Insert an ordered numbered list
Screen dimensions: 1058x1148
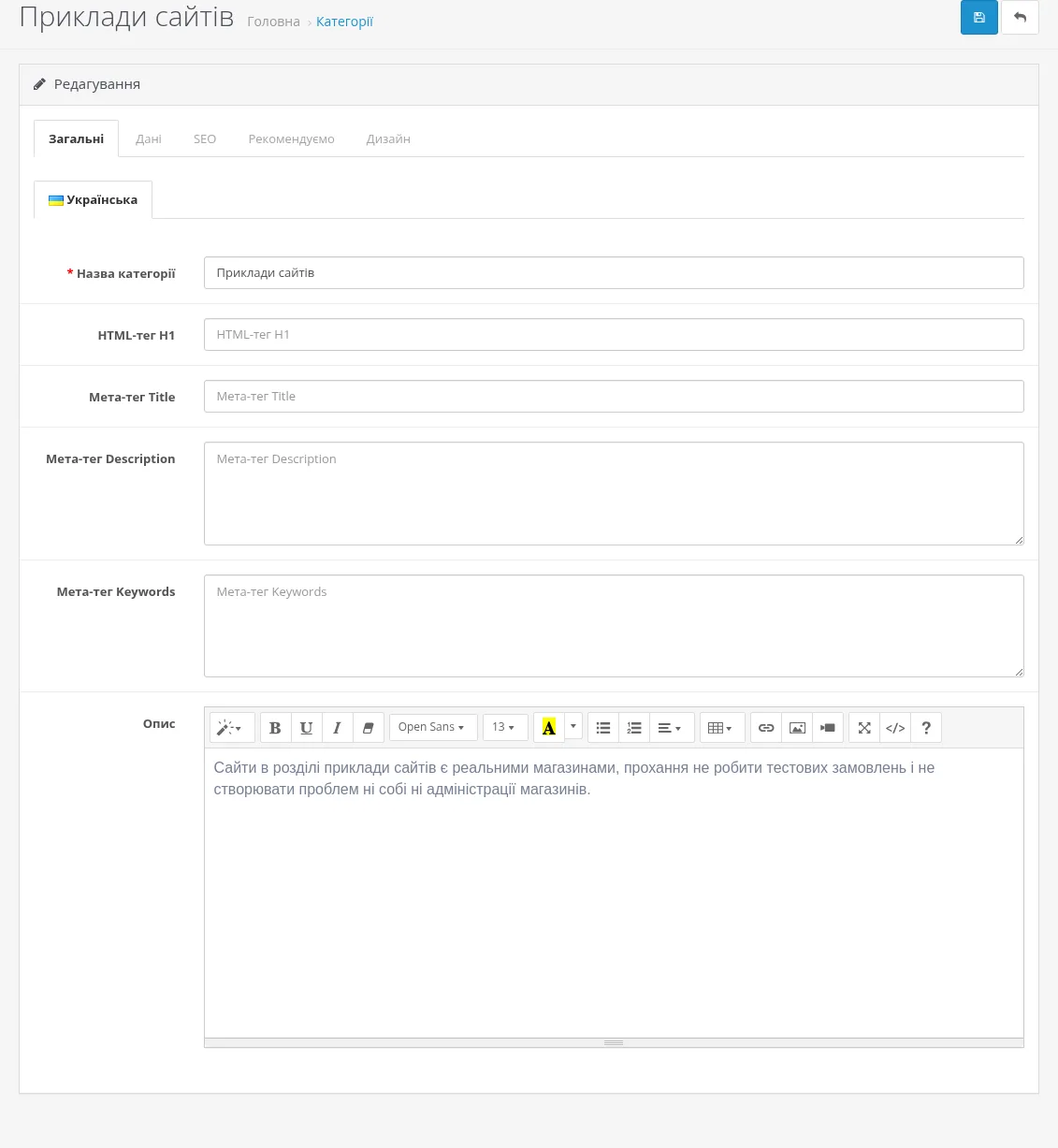coord(634,728)
